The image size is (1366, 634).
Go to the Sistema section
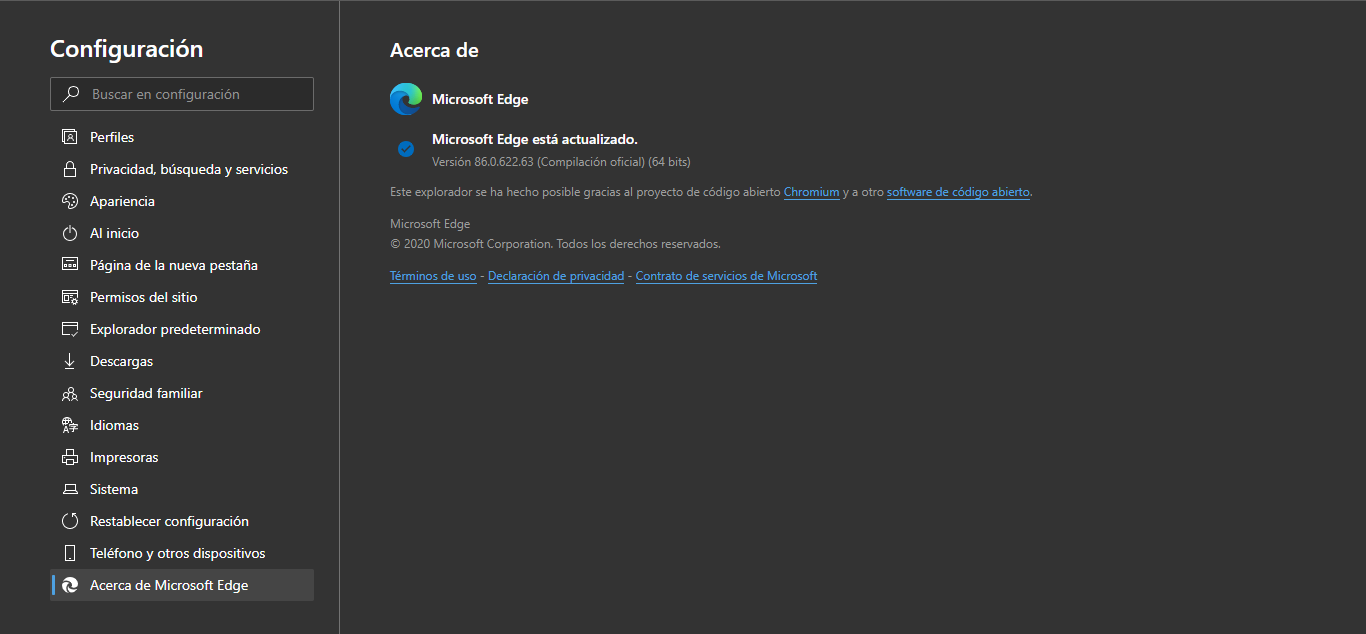[x=182, y=489]
